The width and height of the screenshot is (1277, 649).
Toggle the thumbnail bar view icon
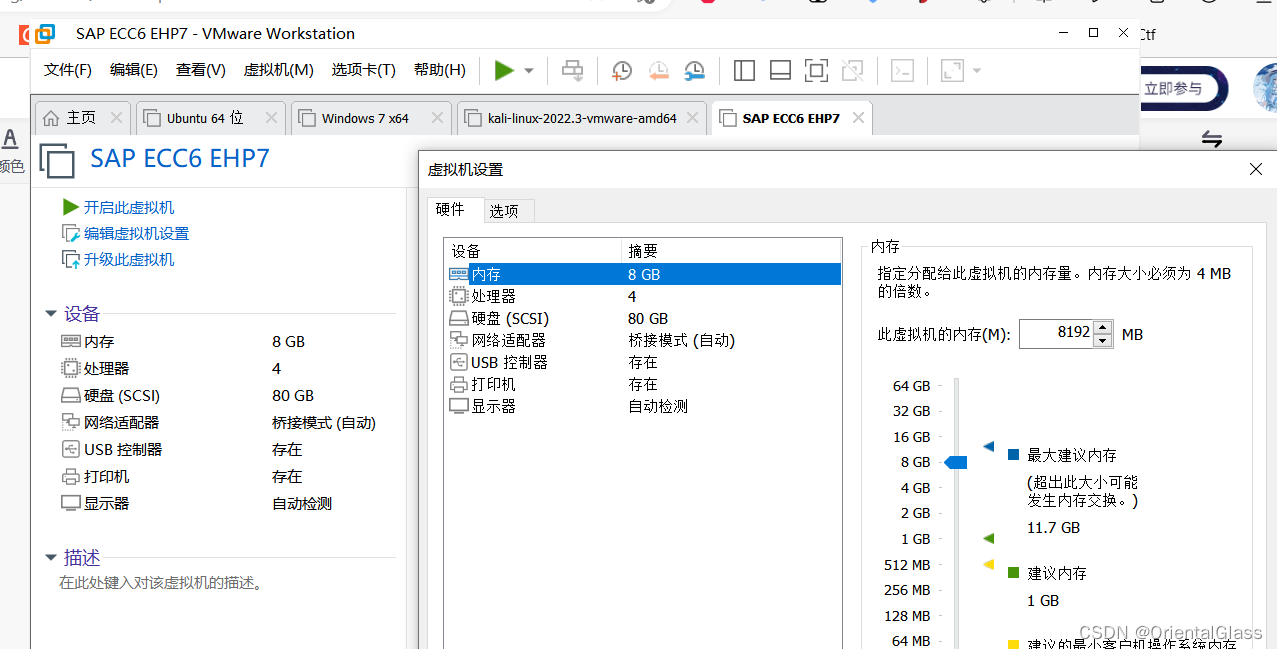point(780,70)
